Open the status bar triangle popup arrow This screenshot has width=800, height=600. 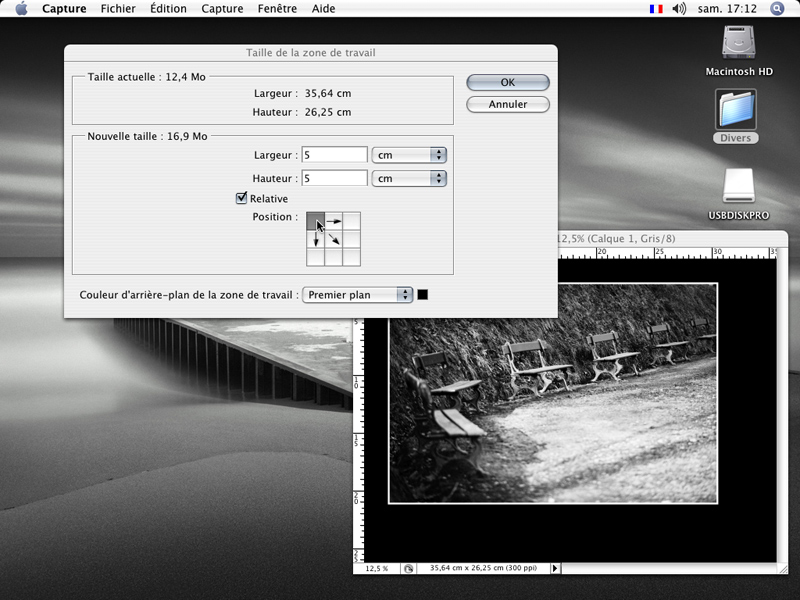(555, 568)
